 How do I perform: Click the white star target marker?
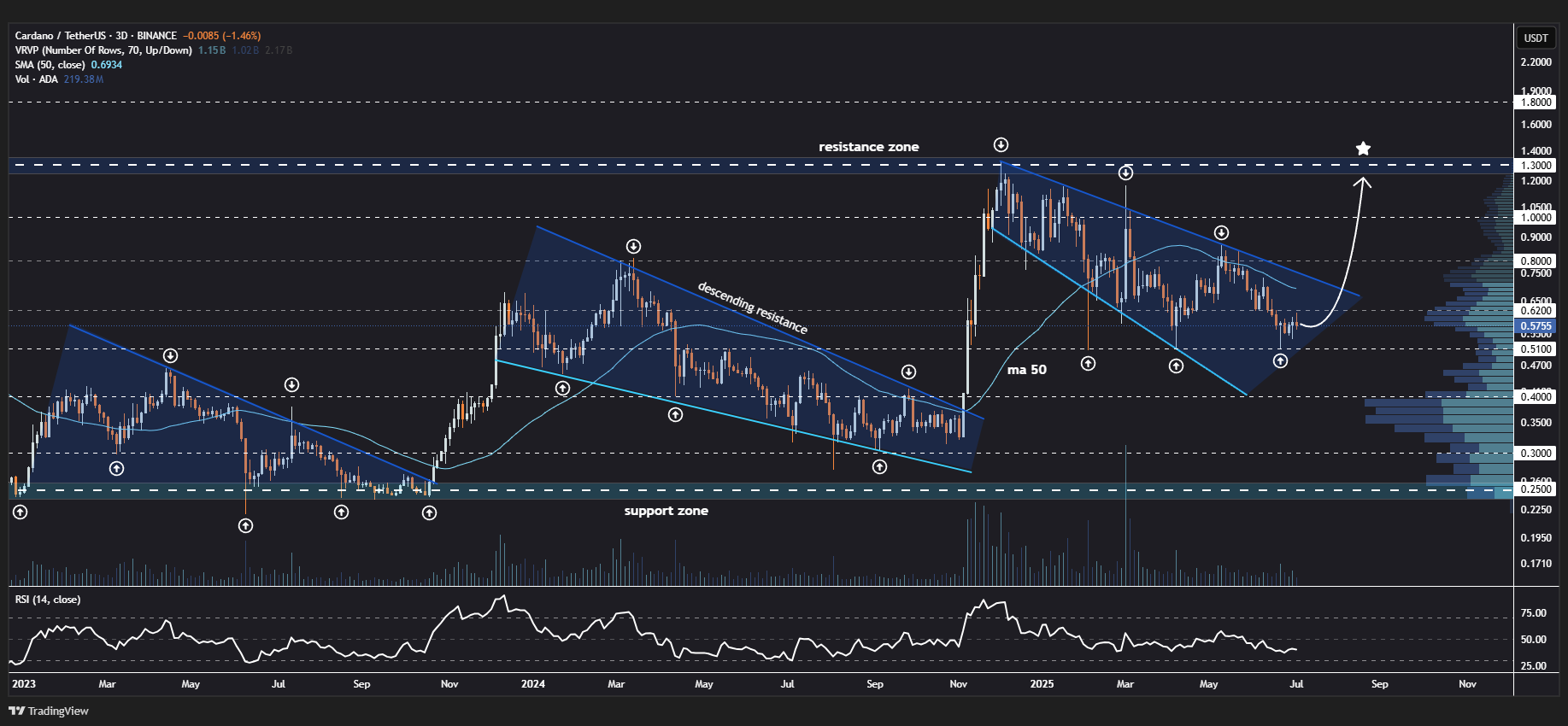(x=1363, y=149)
